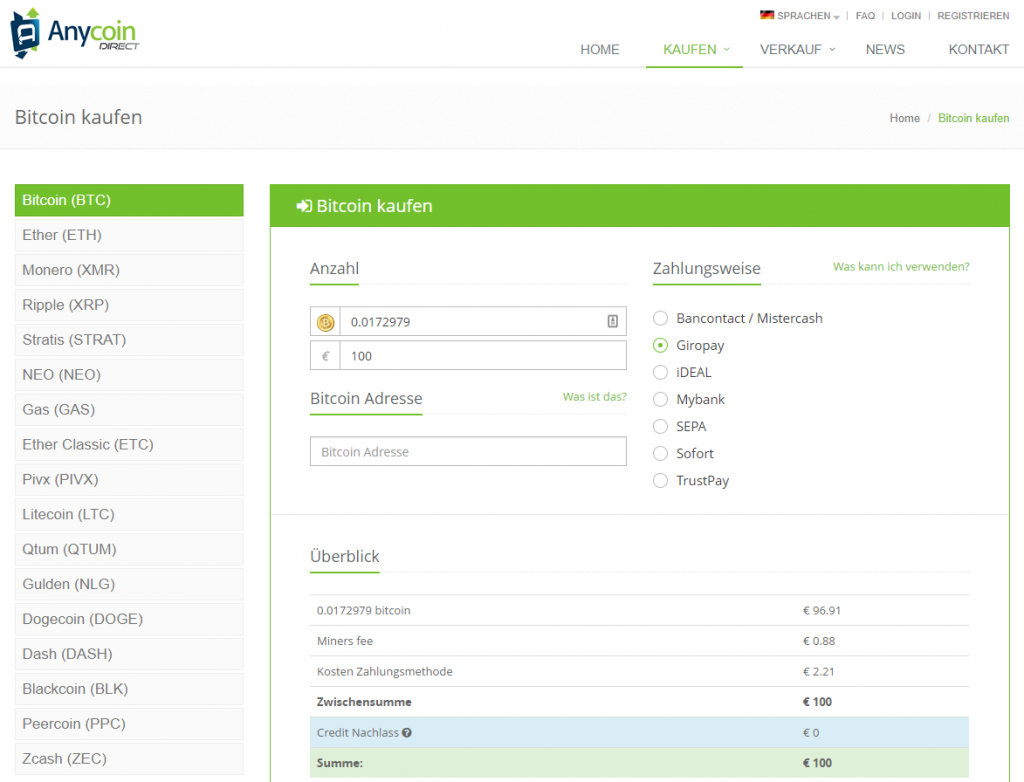Select the Giropay radio button
Viewport: 1024px width, 782px height.
(660, 345)
